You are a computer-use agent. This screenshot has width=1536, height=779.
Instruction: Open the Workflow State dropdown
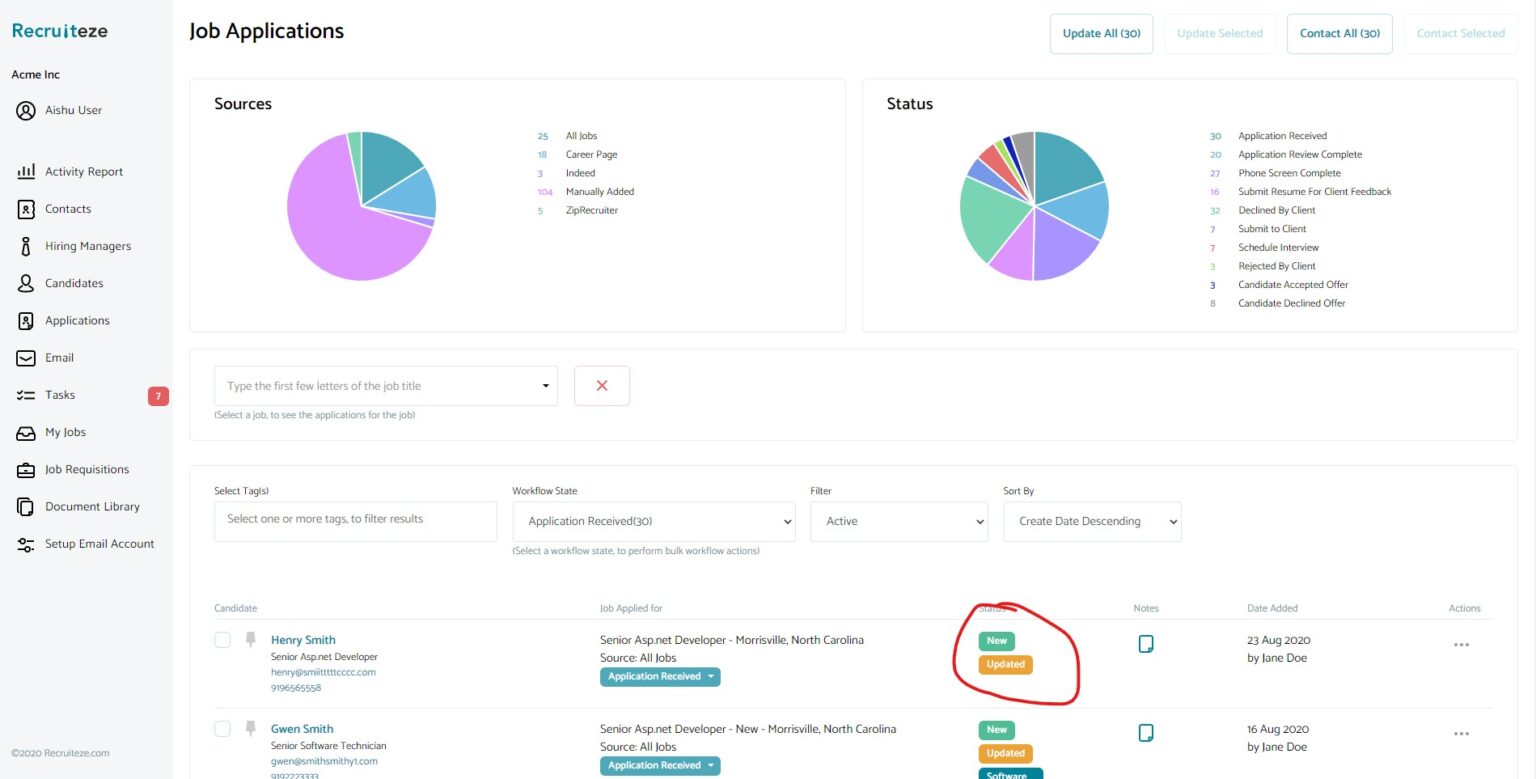click(654, 521)
